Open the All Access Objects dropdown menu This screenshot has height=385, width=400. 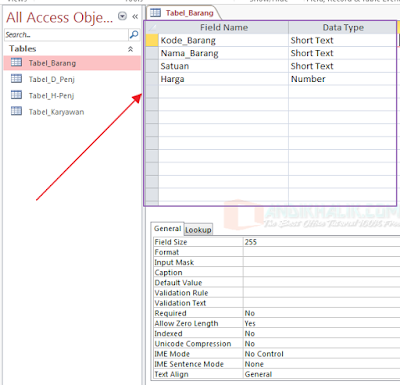pos(123,16)
